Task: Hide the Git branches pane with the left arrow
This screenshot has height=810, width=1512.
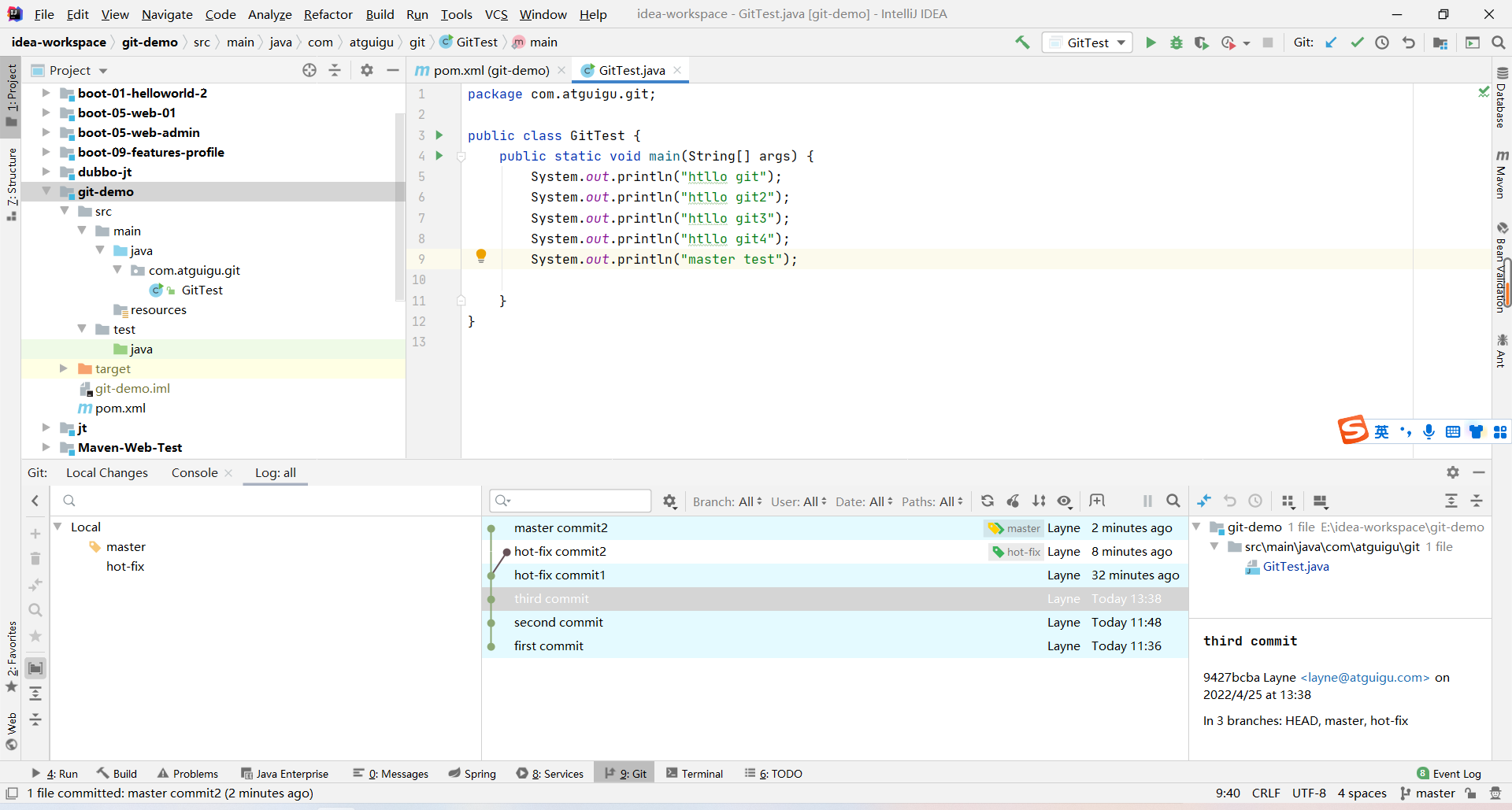Action: pyautogui.click(x=35, y=501)
